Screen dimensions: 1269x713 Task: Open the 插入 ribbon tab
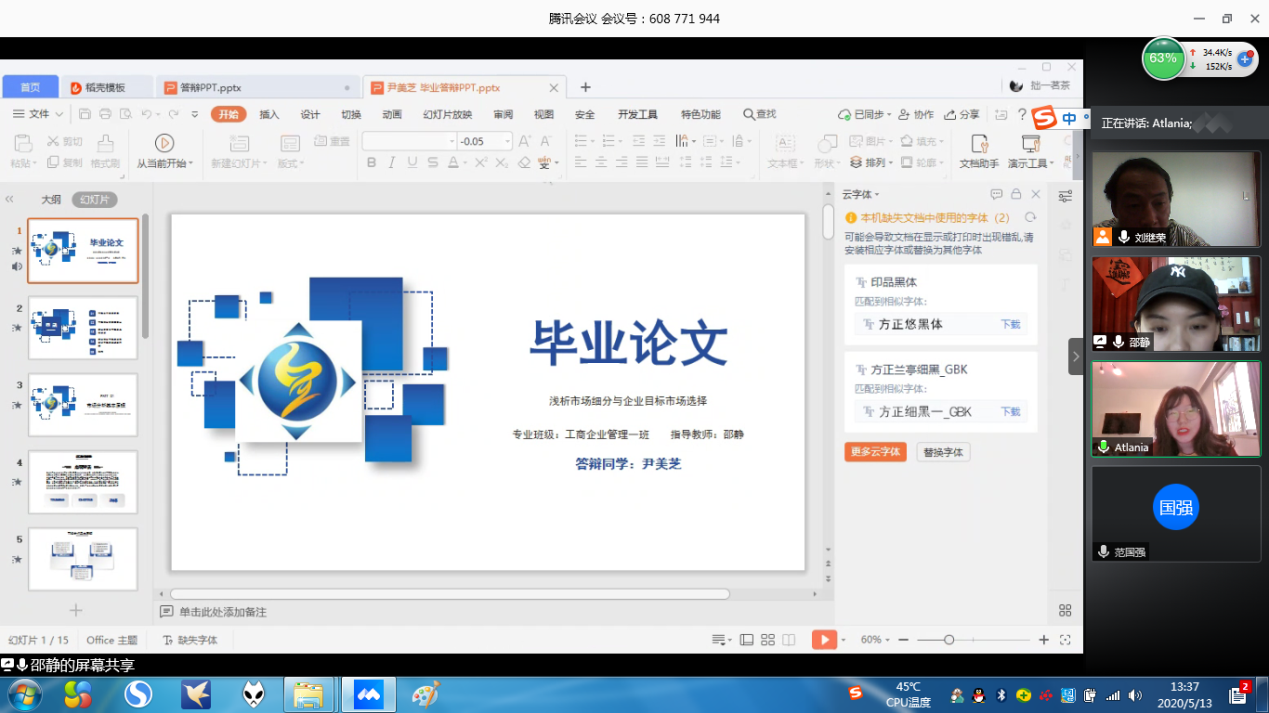click(x=269, y=115)
